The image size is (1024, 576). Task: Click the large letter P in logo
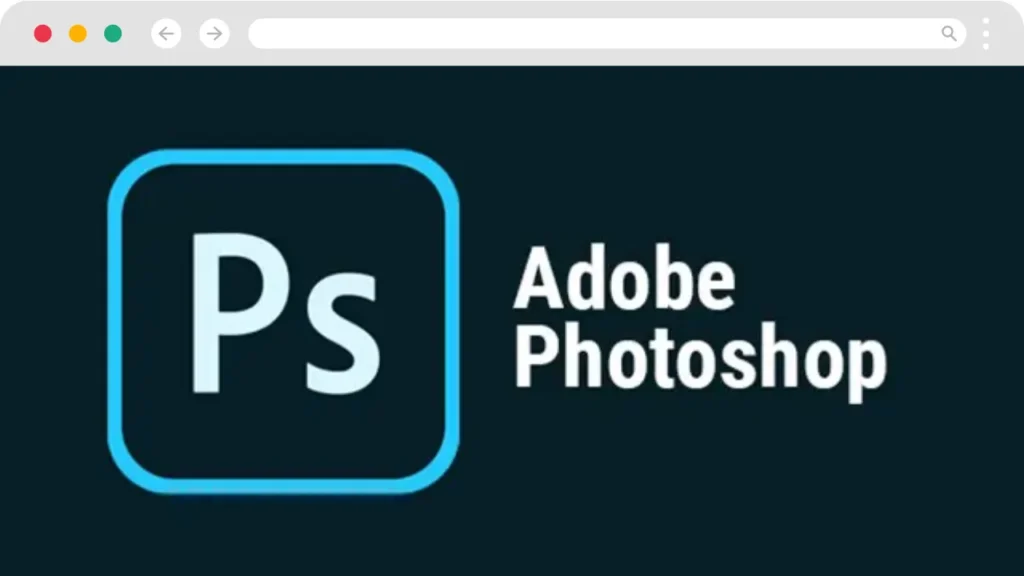[x=240, y=313]
